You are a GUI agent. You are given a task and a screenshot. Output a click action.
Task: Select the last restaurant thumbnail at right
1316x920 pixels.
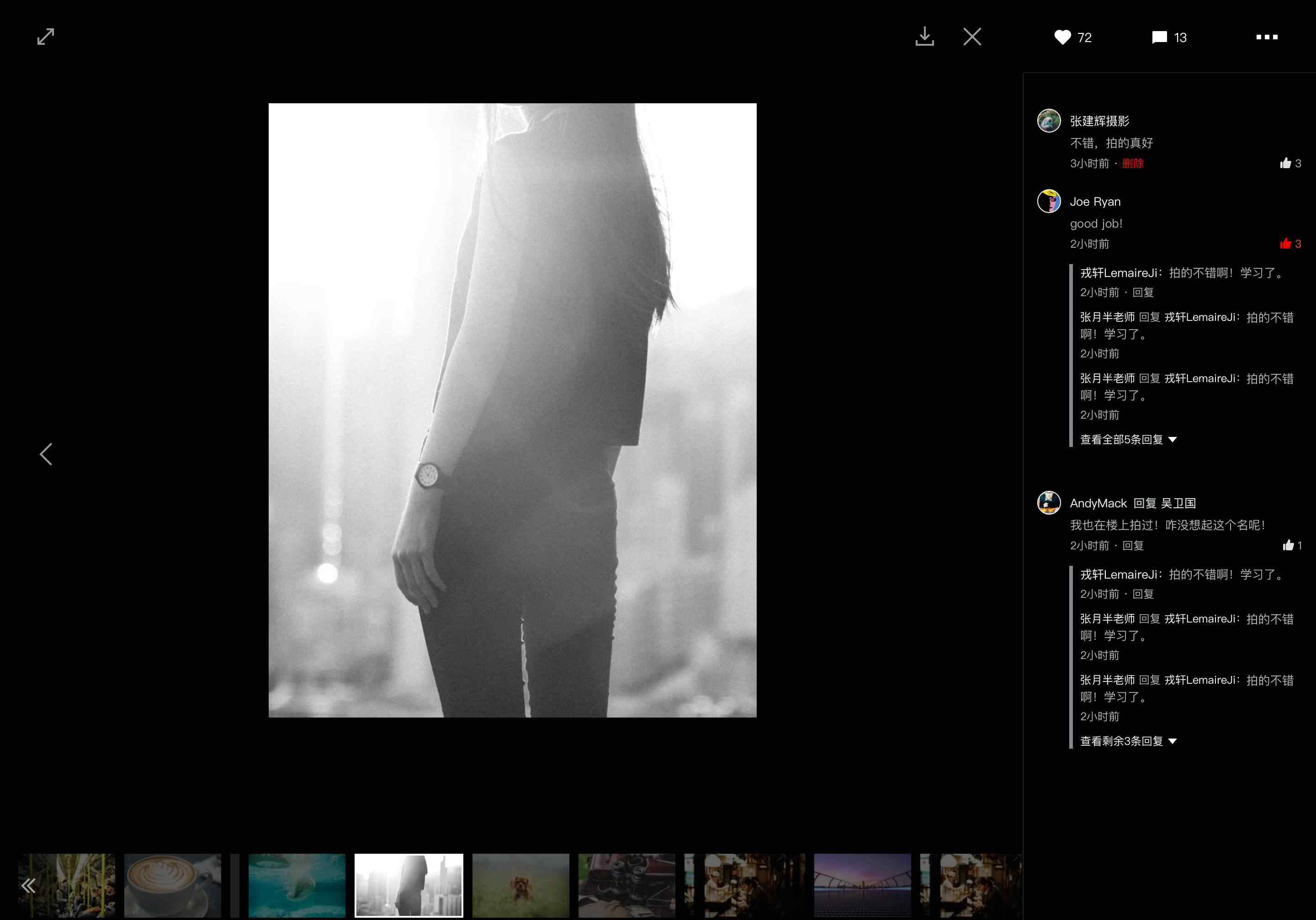(x=971, y=886)
